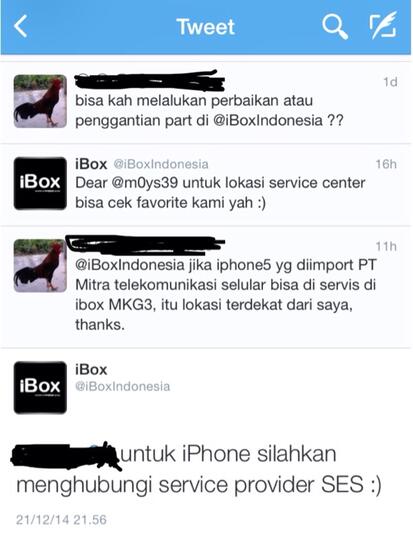Compose a new tweet with quill icon
The width and height of the screenshot is (413, 540).
point(383,25)
